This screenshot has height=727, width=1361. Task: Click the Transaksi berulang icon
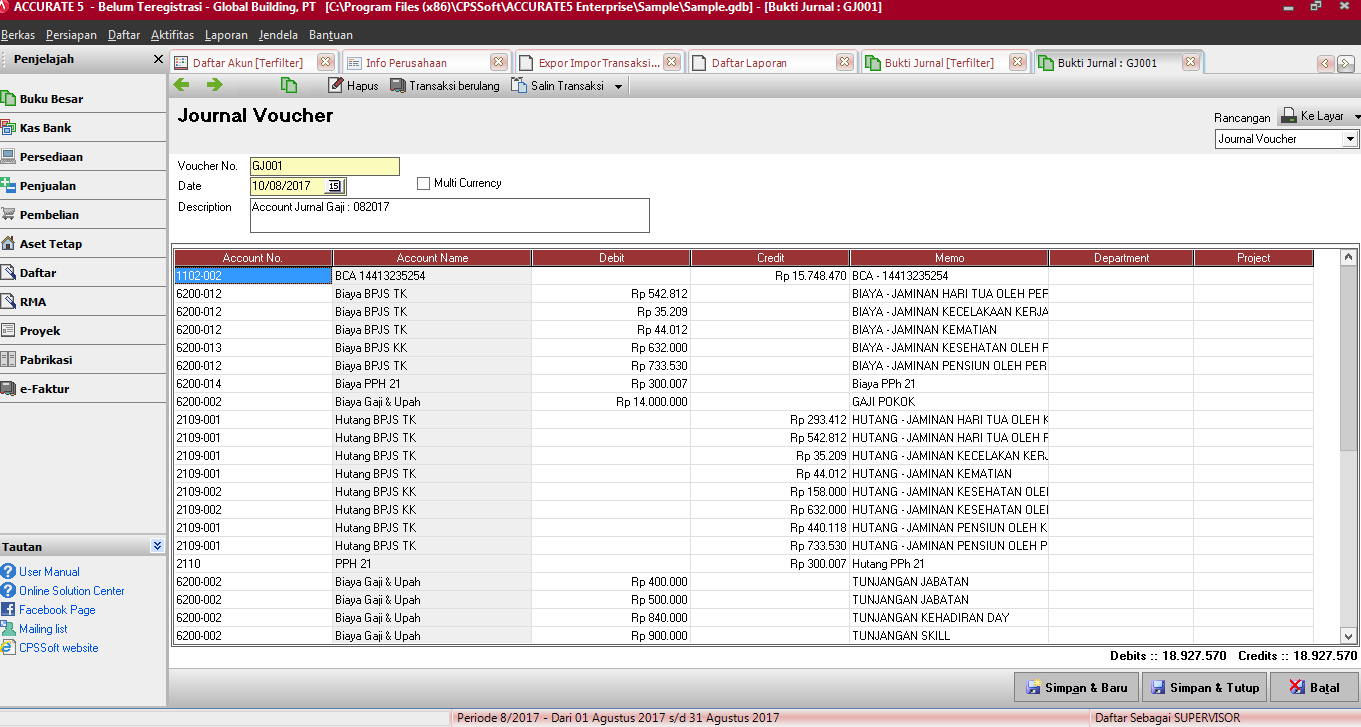tap(398, 86)
